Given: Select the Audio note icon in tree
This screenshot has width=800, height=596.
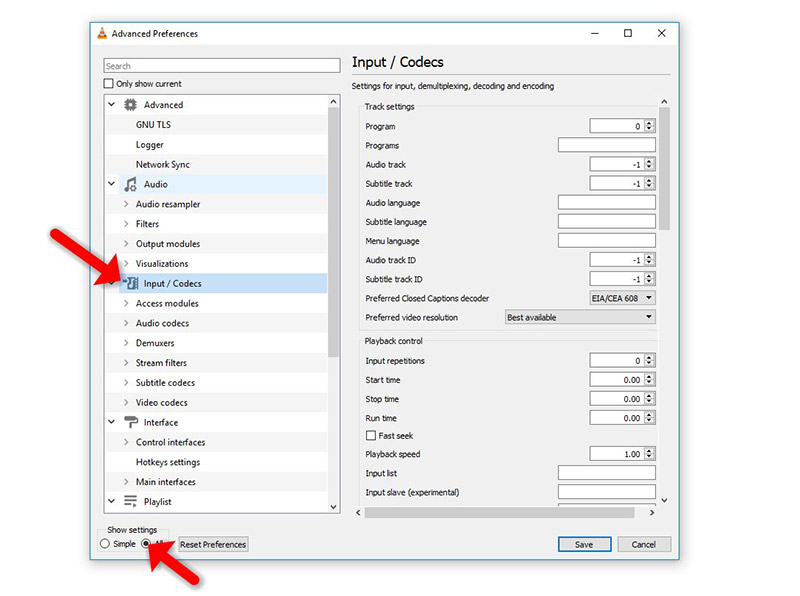Looking at the screenshot, I should click(129, 184).
